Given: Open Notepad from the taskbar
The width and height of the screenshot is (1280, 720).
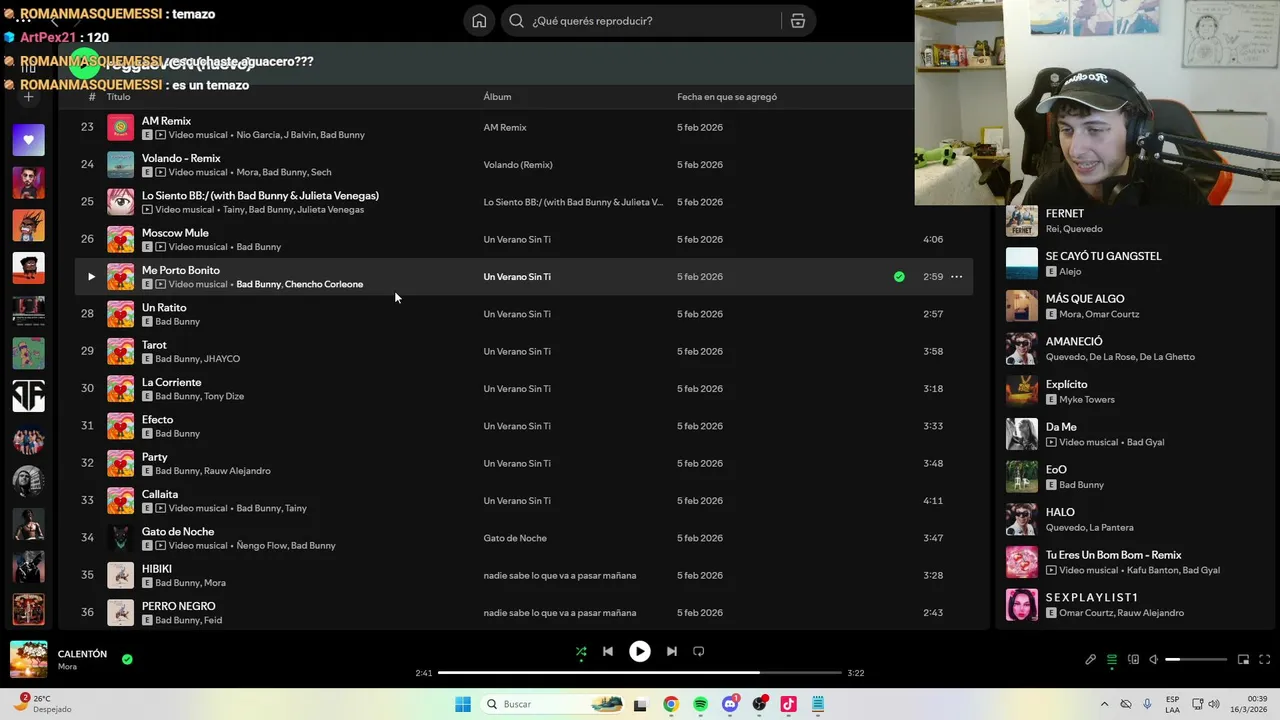Looking at the screenshot, I should pos(818,704).
